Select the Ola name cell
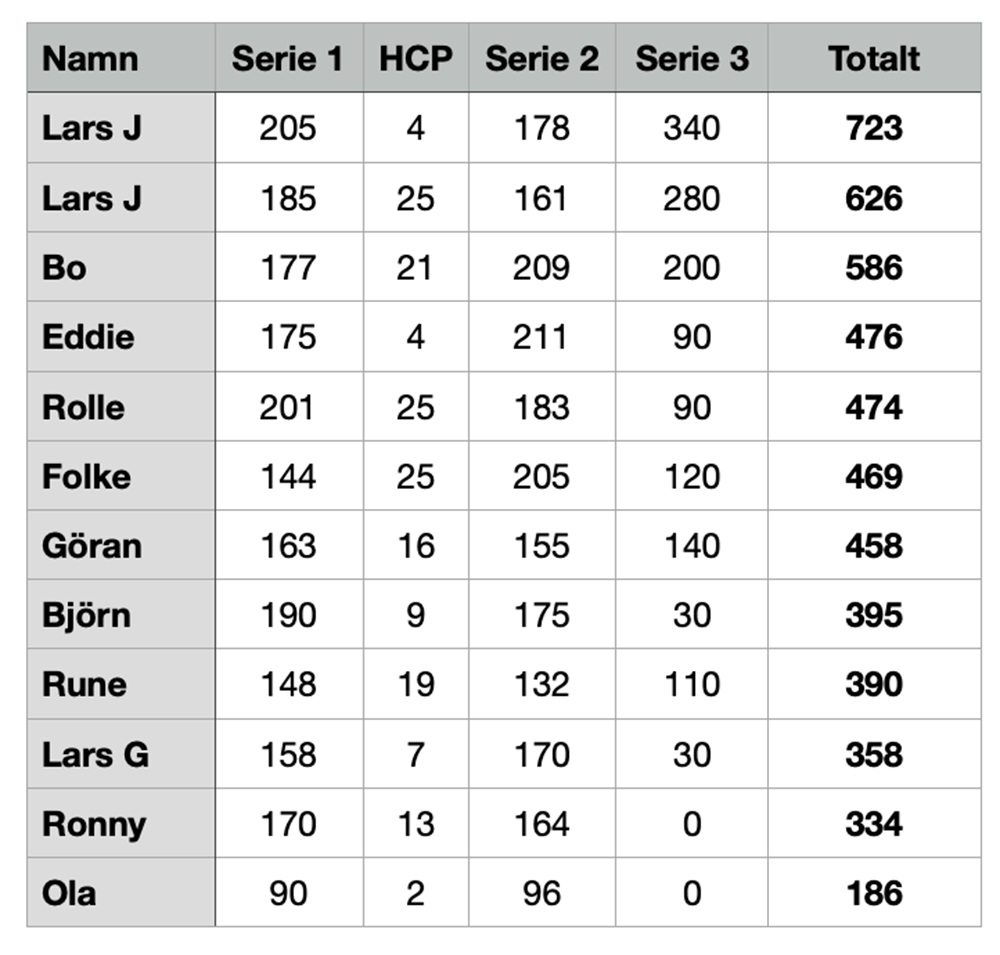 click(x=69, y=893)
